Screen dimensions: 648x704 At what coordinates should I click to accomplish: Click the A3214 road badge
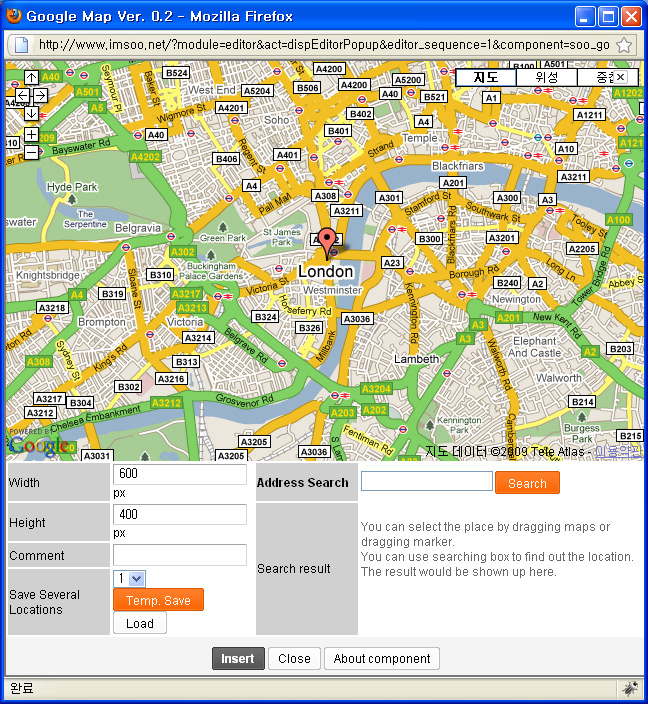[198, 338]
